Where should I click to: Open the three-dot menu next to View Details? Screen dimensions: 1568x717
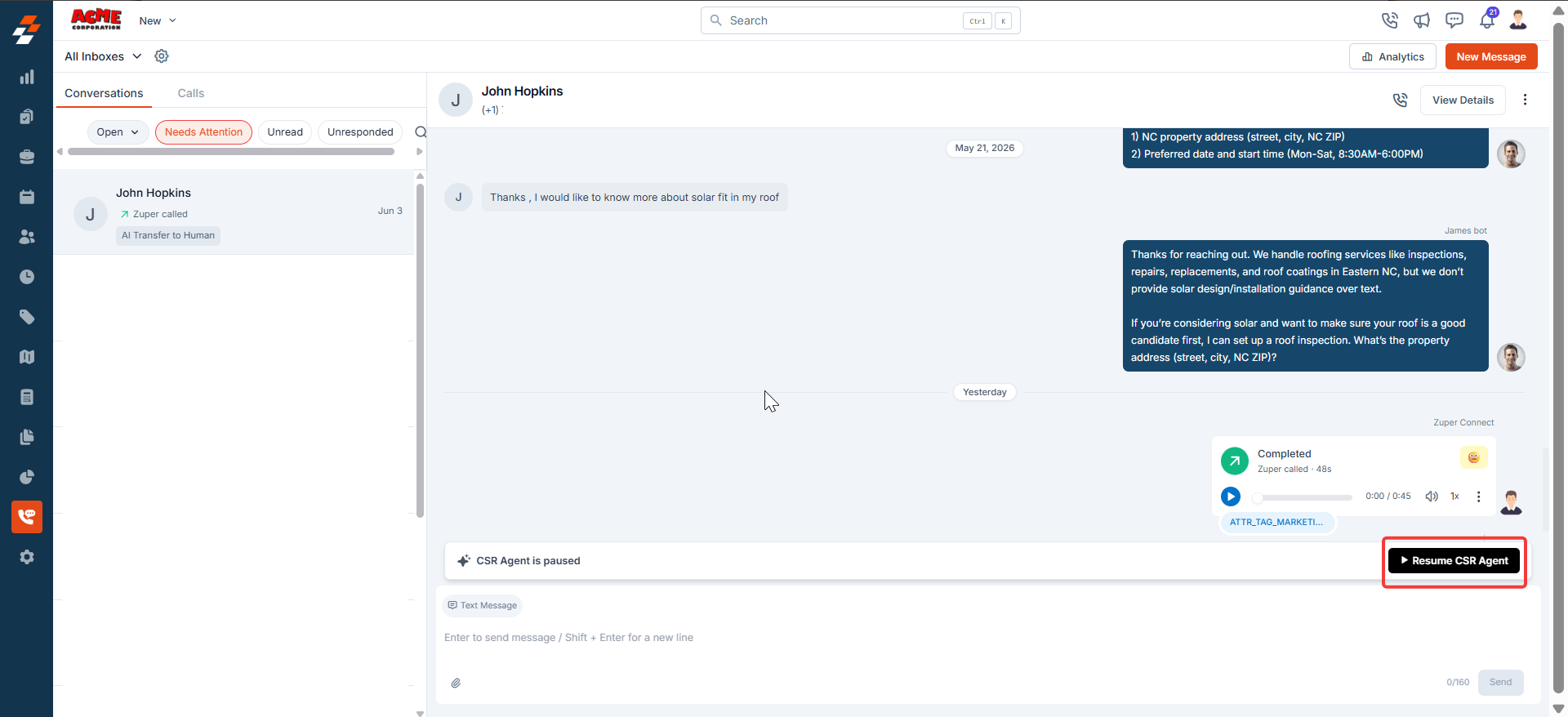click(x=1525, y=100)
